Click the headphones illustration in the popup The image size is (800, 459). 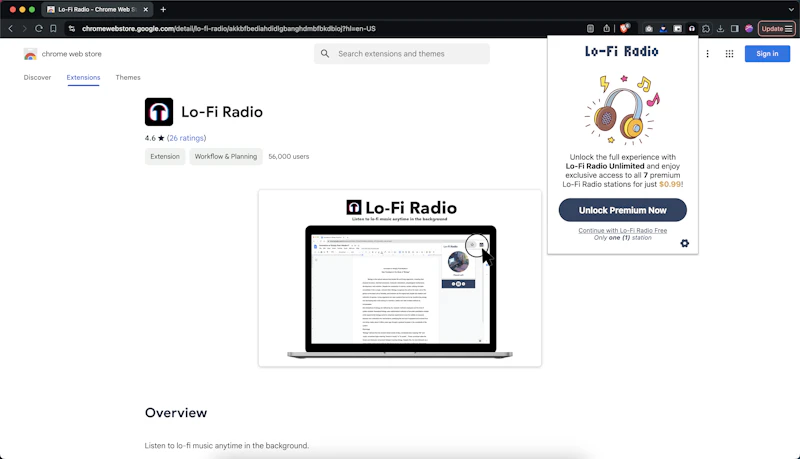(622, 109)
